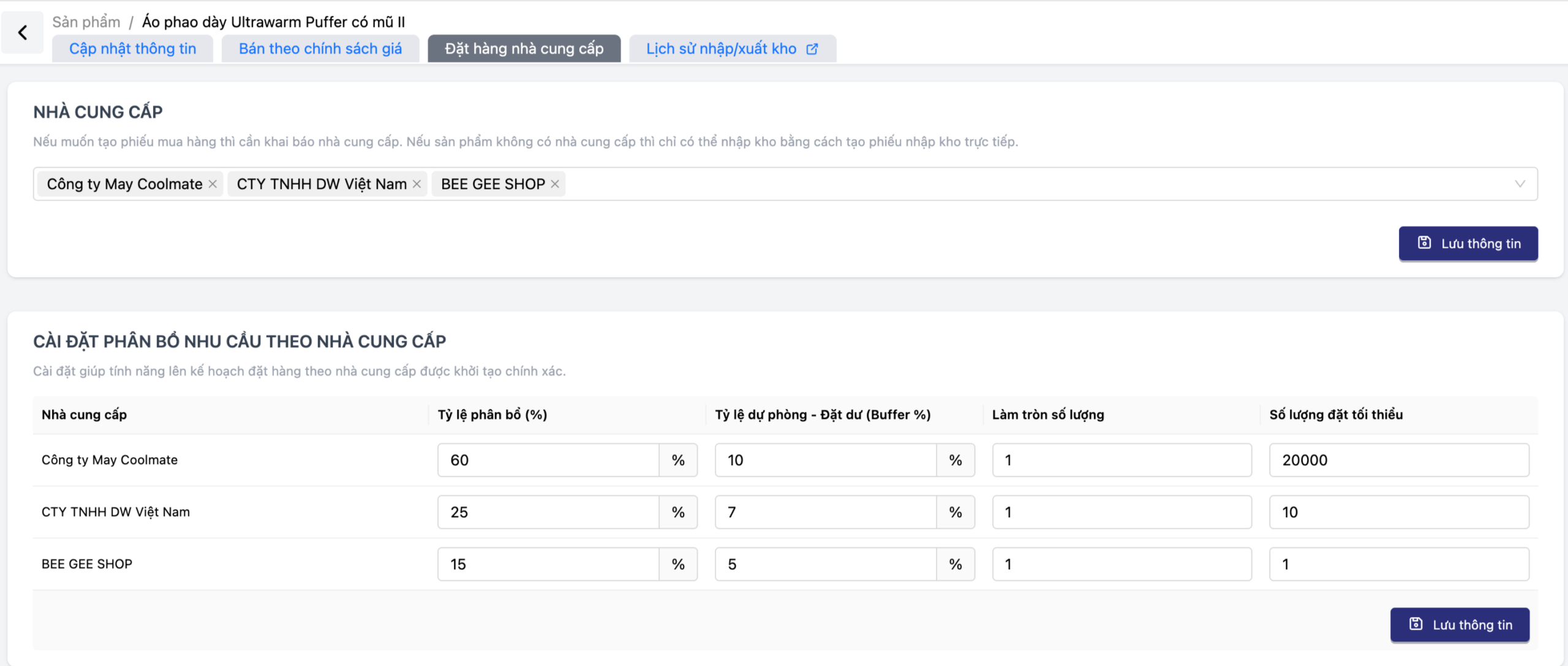
Task: Click Sản phẩm breadcrumb link
Action: pos(86,22)
